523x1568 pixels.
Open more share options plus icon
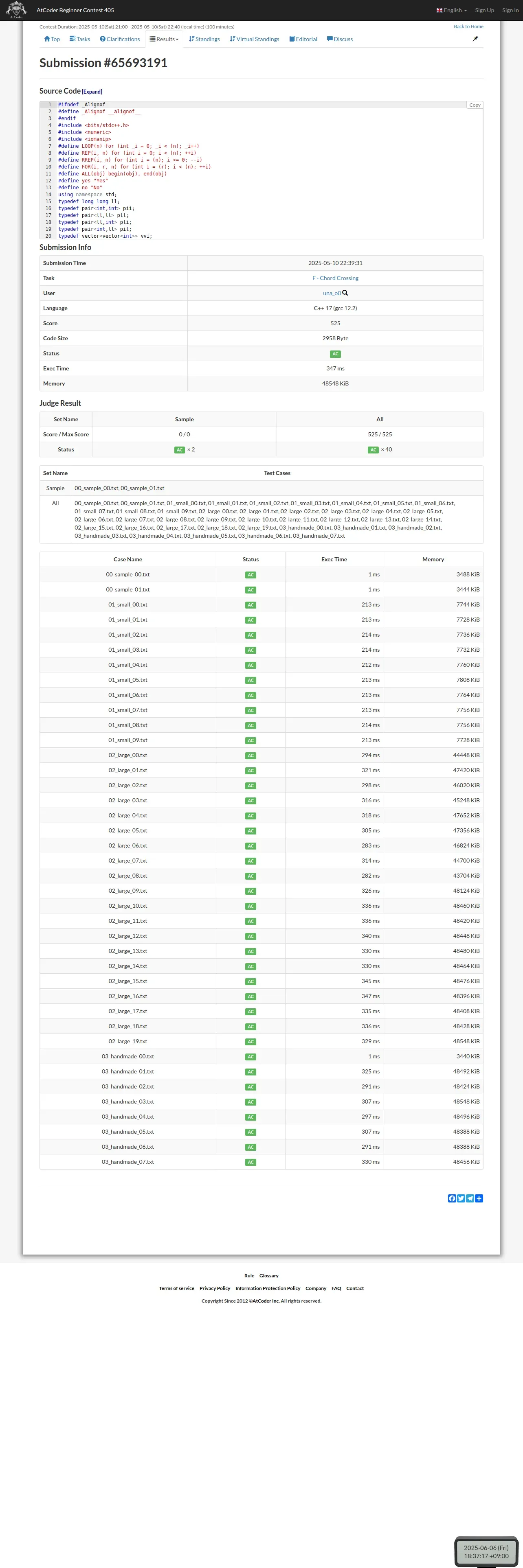point(479,1198)
